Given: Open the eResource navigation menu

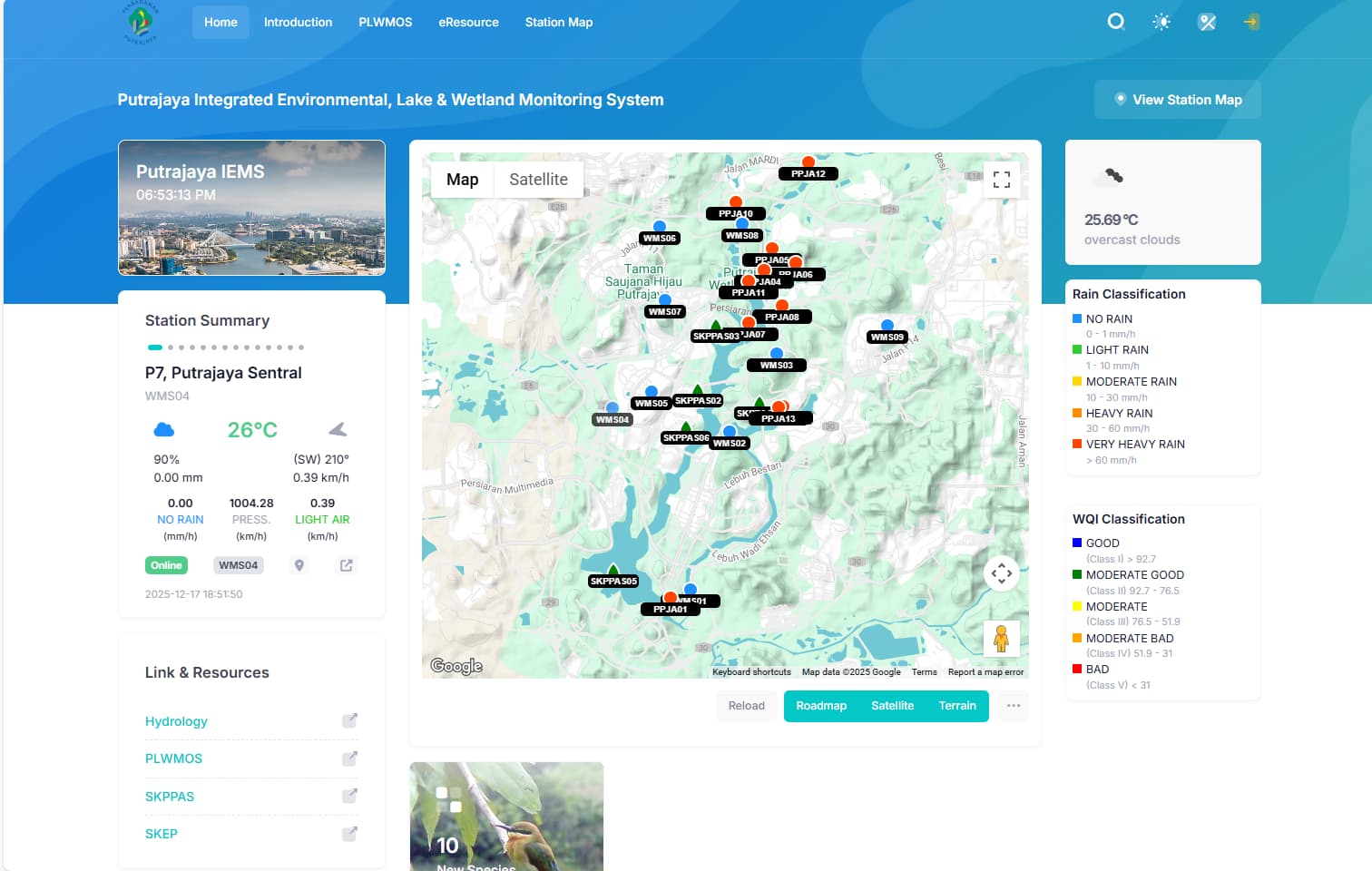Looking at the screenshot, I should pos(468,22).
